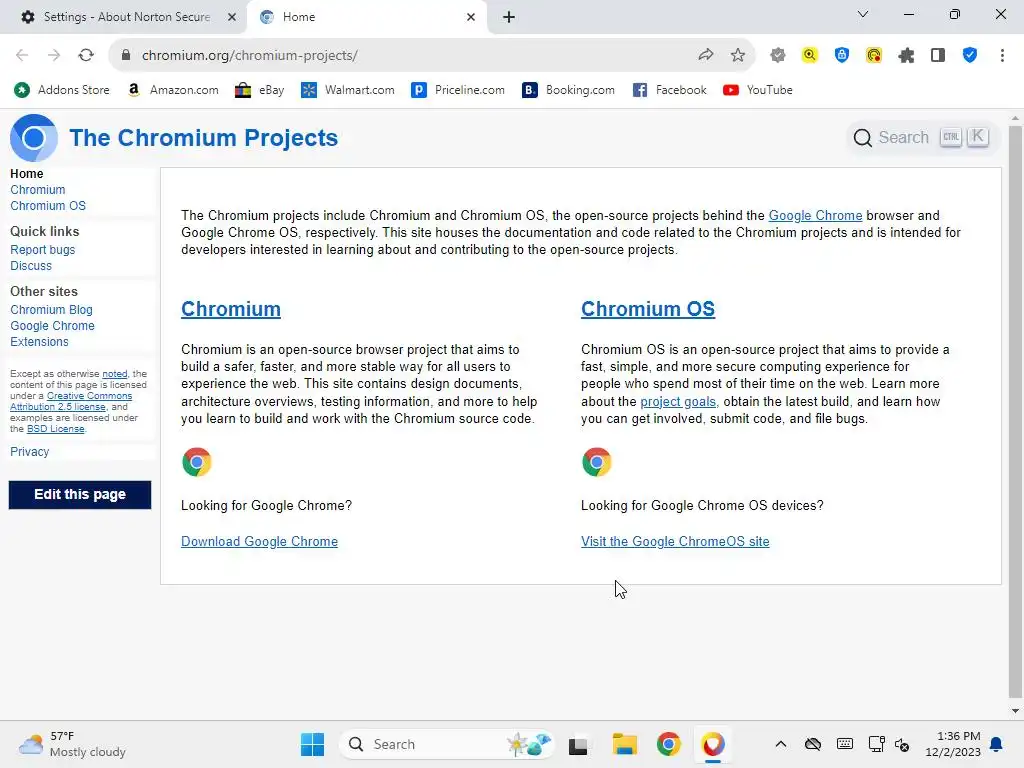Open the Extensions puzzle piece menu
Image resolution: width=1024 pixels, height=768 pixels.
pyautogui.click(x=906, y=56)
